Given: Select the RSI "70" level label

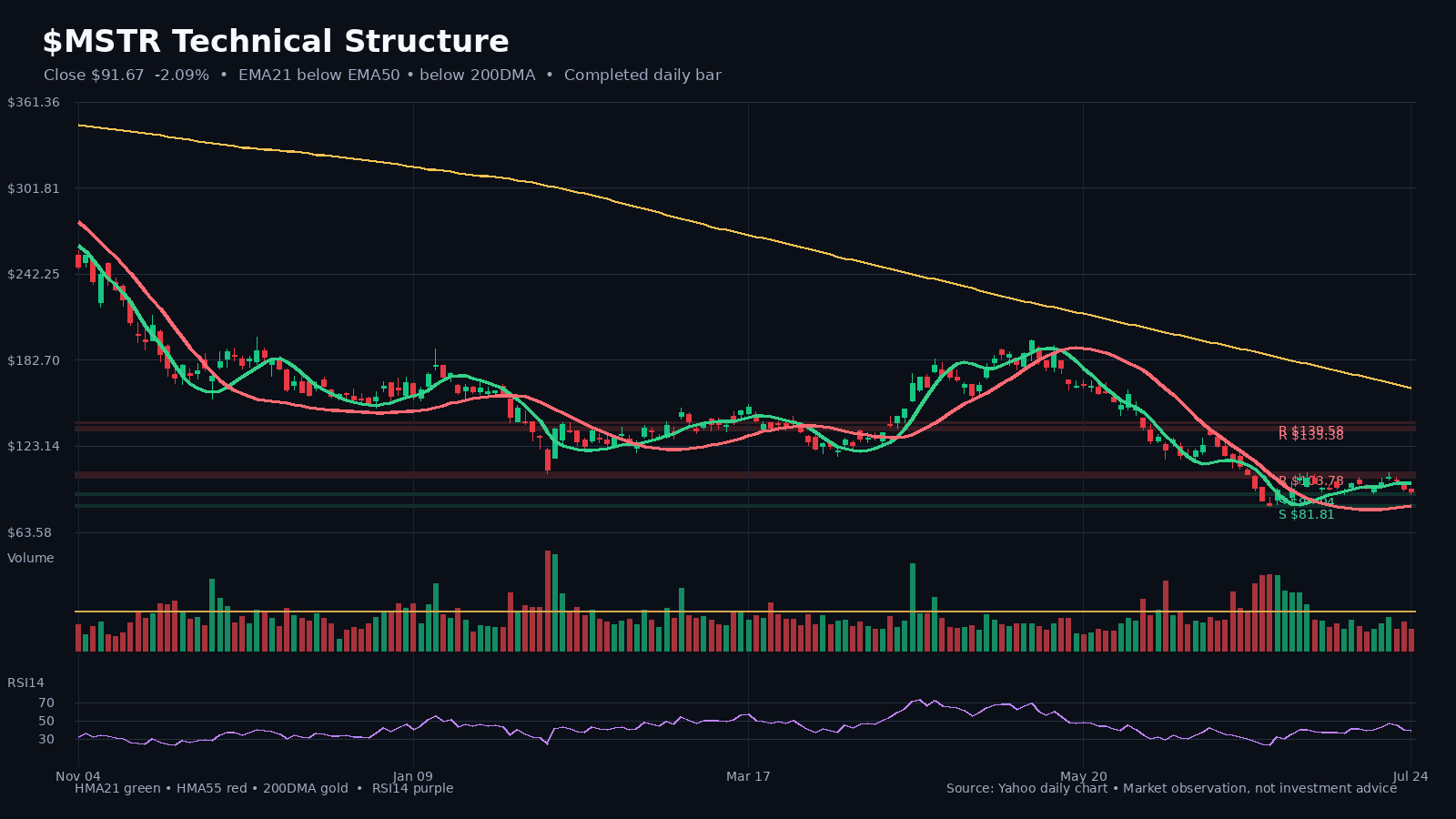Looking at the screenshot, I should coord(46,703).
